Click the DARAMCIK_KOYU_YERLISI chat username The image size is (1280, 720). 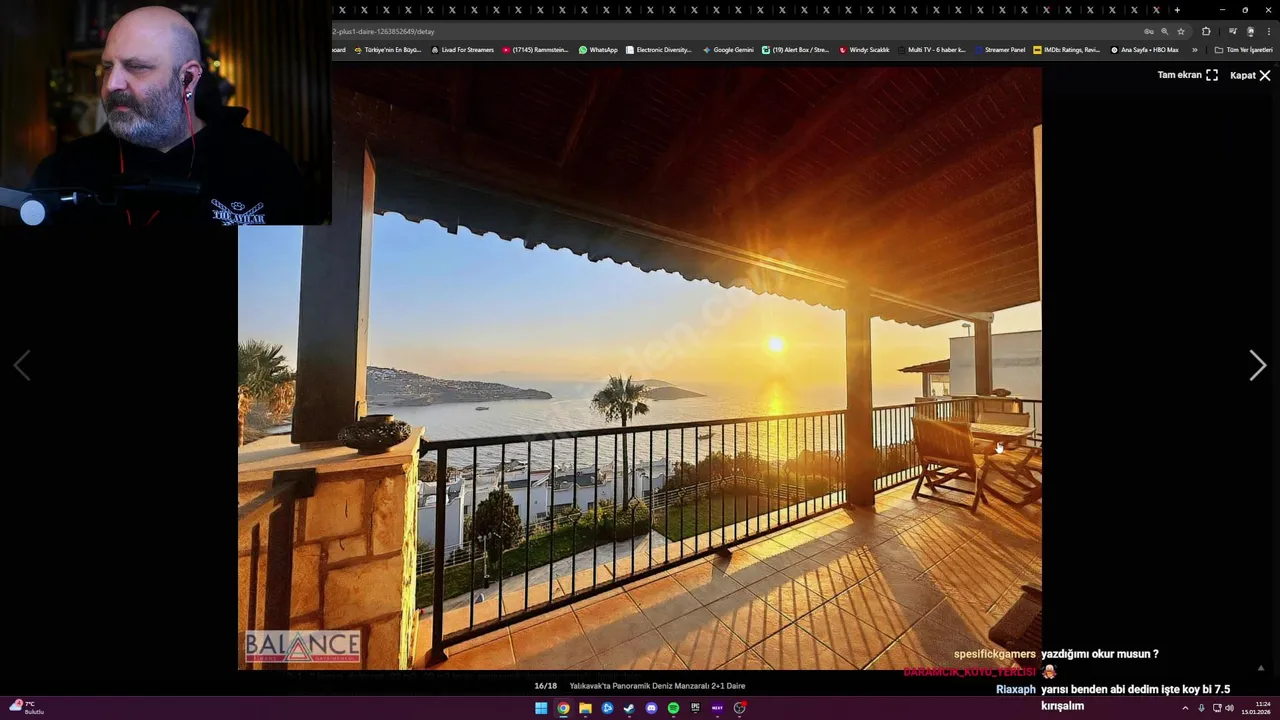pos(969,672)
